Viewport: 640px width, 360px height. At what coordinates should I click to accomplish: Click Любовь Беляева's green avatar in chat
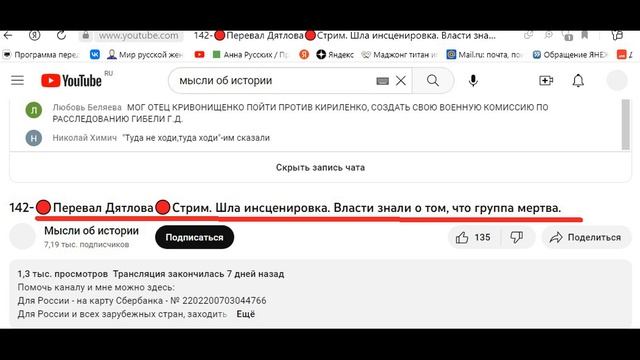point(33,110)
